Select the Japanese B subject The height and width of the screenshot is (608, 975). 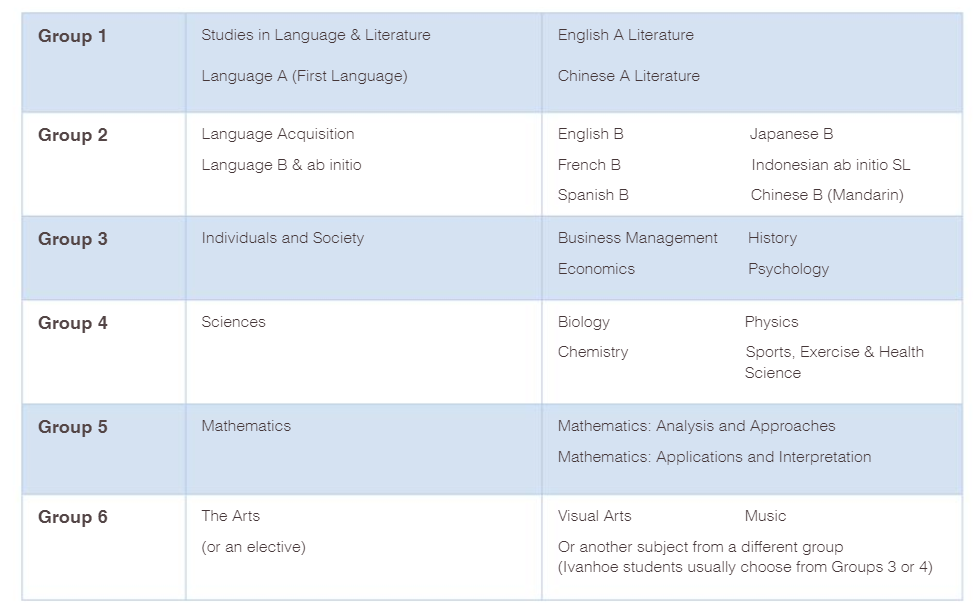pos(791,134)
